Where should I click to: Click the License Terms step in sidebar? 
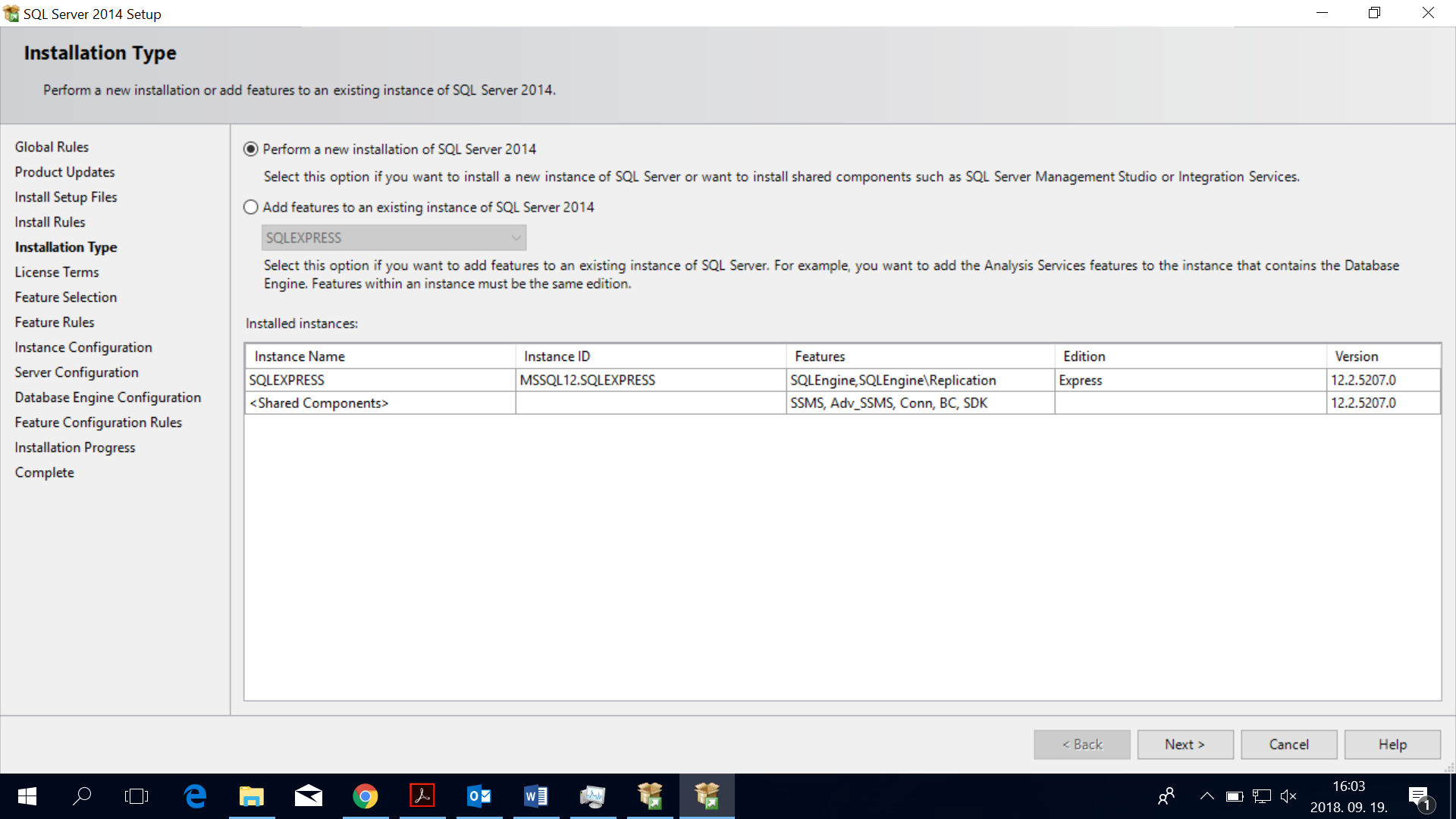pyautogui.click(x=57, y=272)
